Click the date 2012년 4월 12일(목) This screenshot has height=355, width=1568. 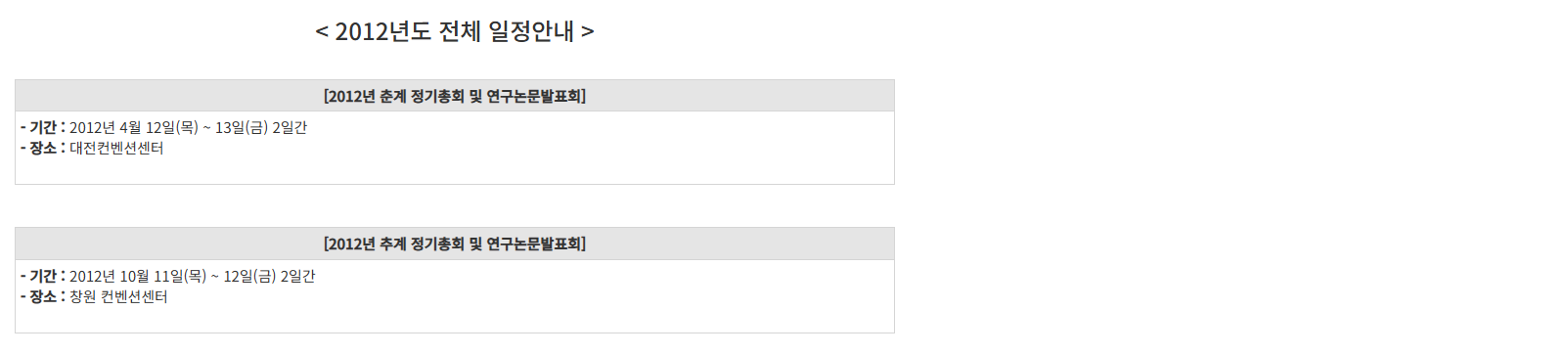[134, 127]
